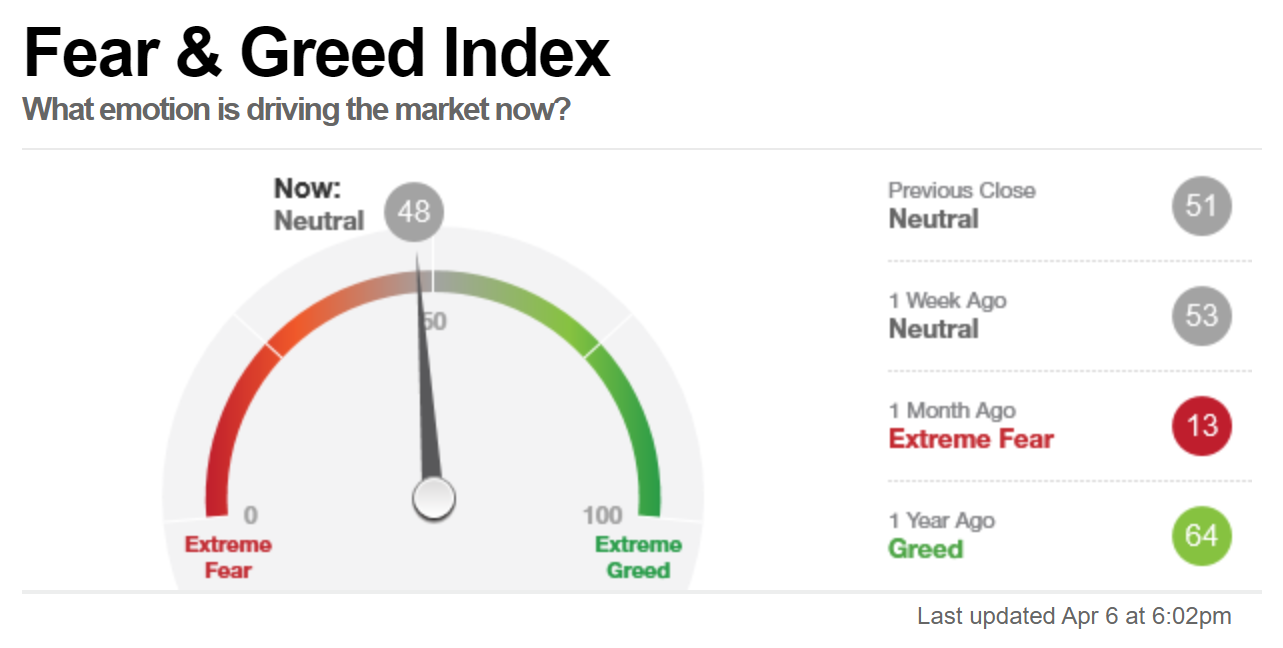Viewport: 1283px width, 648px height.
Task: Click the green 64 Greed circle
Action: pos(1201,536)
